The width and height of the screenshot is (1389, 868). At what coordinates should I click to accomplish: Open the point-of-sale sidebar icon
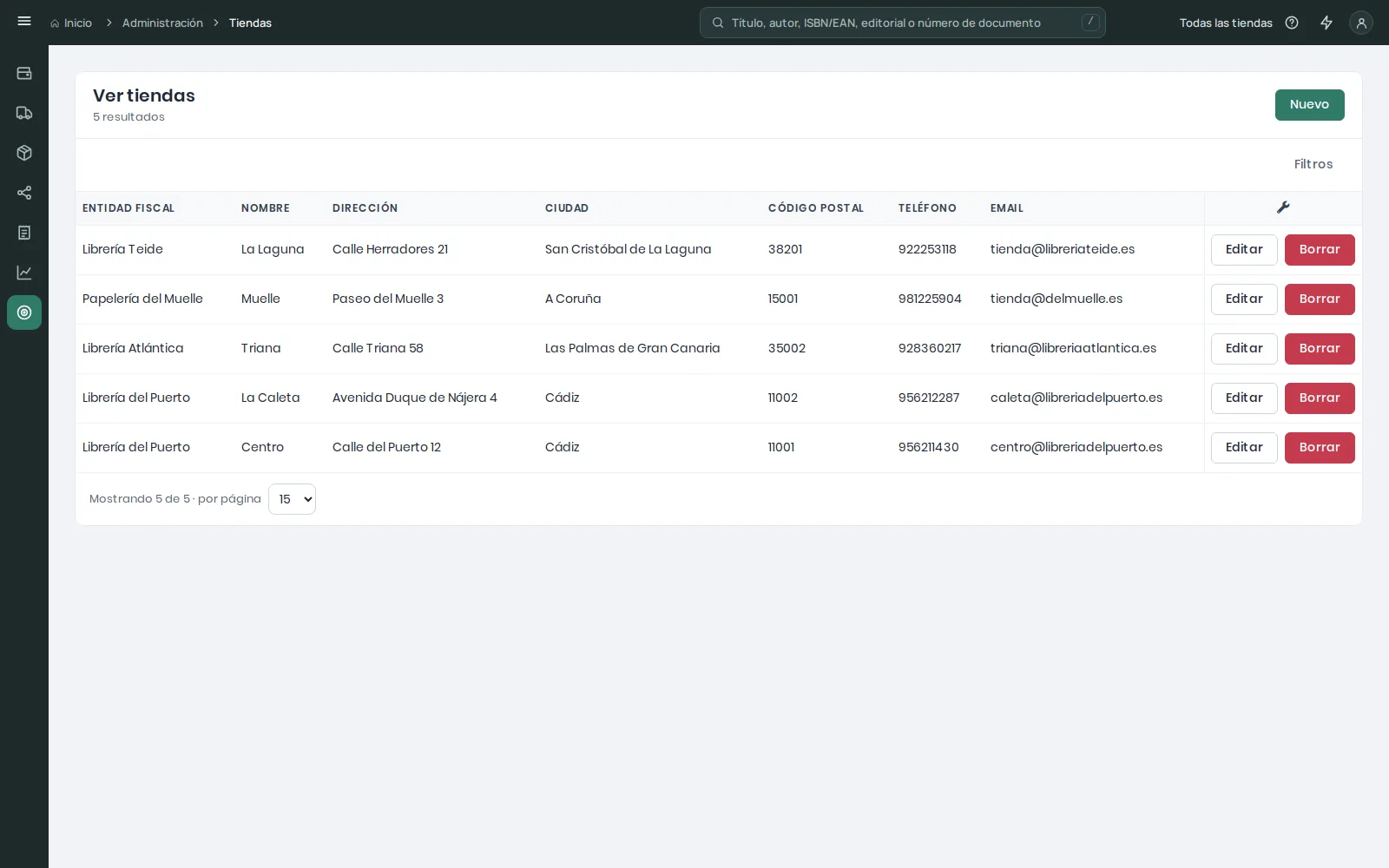24,74
